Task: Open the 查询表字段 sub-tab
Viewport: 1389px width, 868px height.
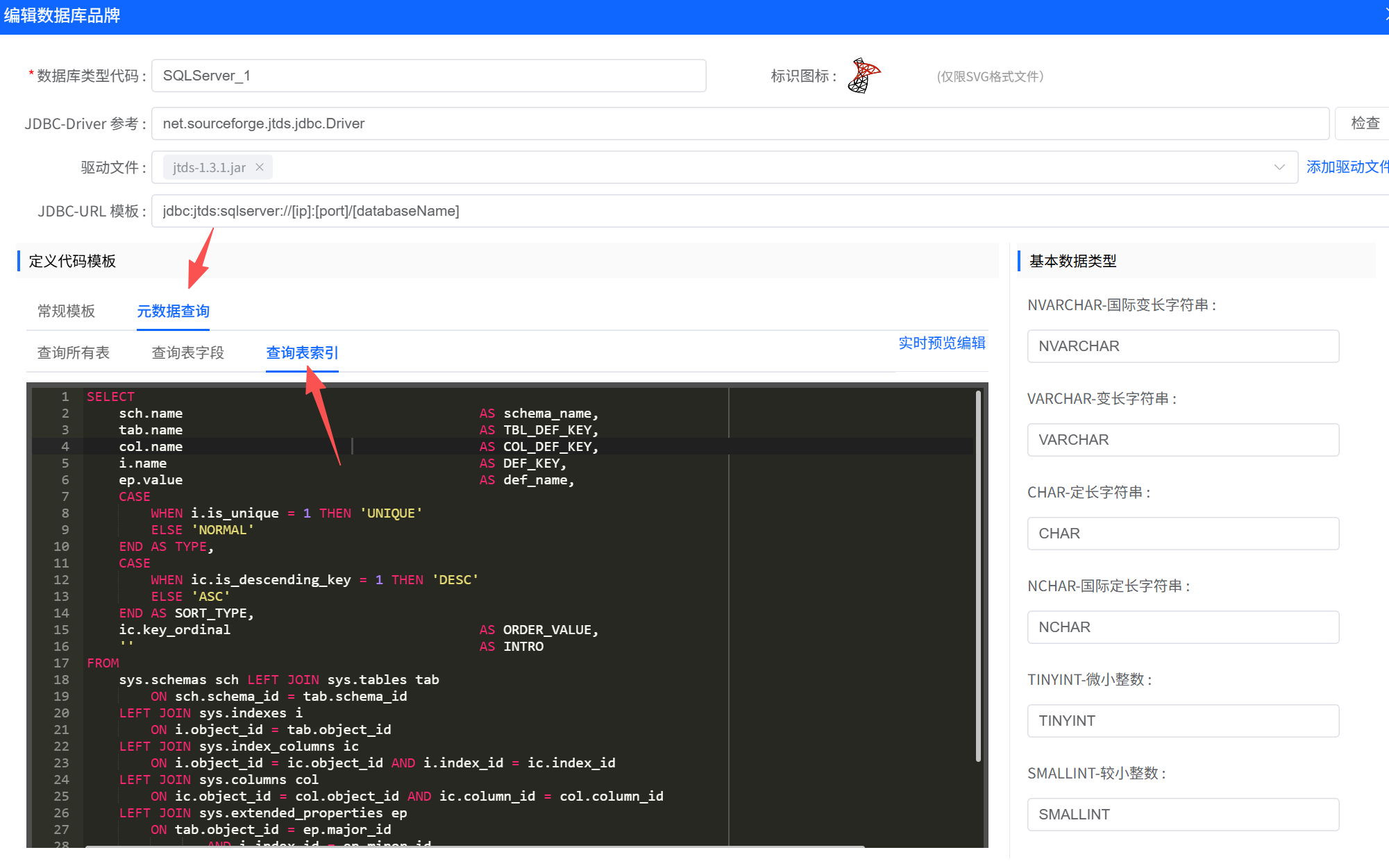Action: click(x=187, y=352)
